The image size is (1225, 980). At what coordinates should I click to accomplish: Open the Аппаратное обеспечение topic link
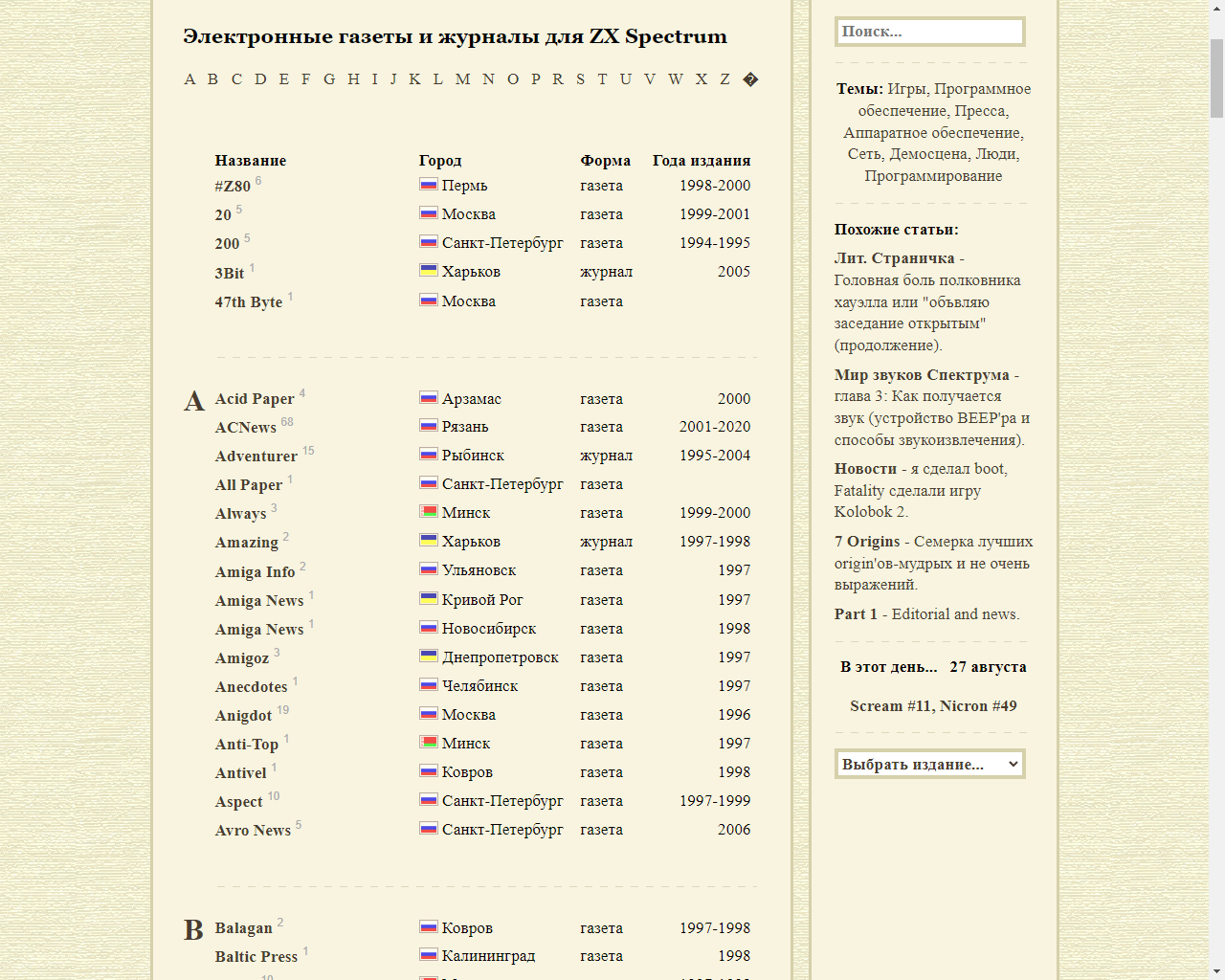pos(933,133)
